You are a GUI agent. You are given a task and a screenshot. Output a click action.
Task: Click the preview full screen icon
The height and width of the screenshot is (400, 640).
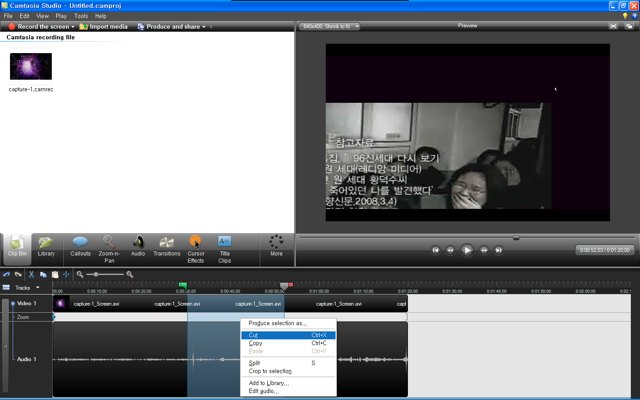pyautogui.click(x=613, y=26)
